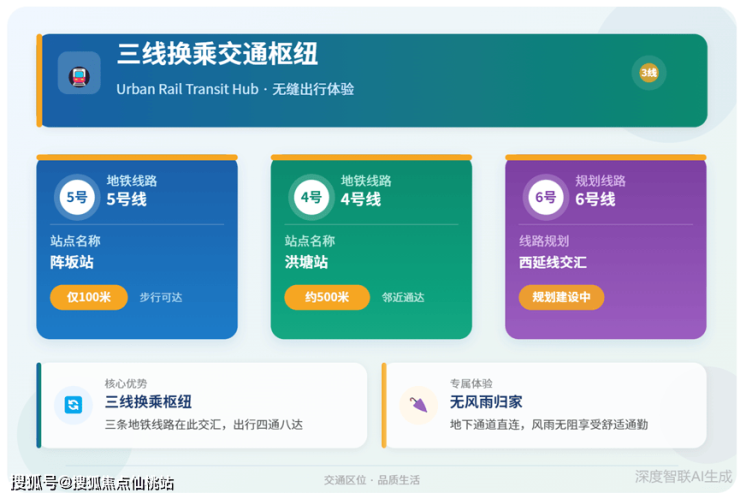740x499 pixels.
Task: Click the purple umbrella icon
Action: pyautogui.click(x=418, y=405)
